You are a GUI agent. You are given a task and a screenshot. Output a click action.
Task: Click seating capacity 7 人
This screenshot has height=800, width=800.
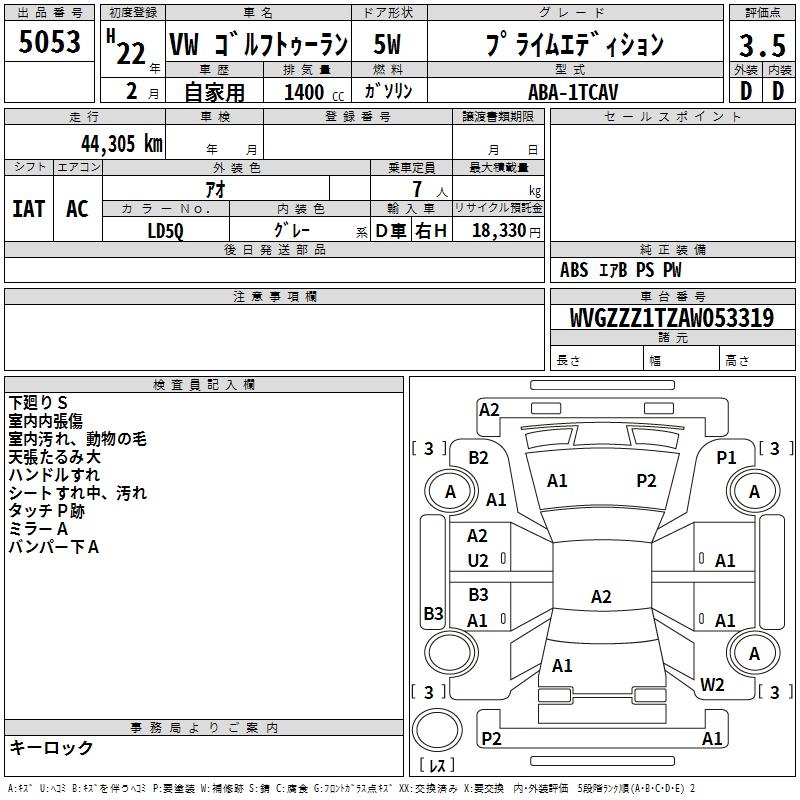coord(429,190)
